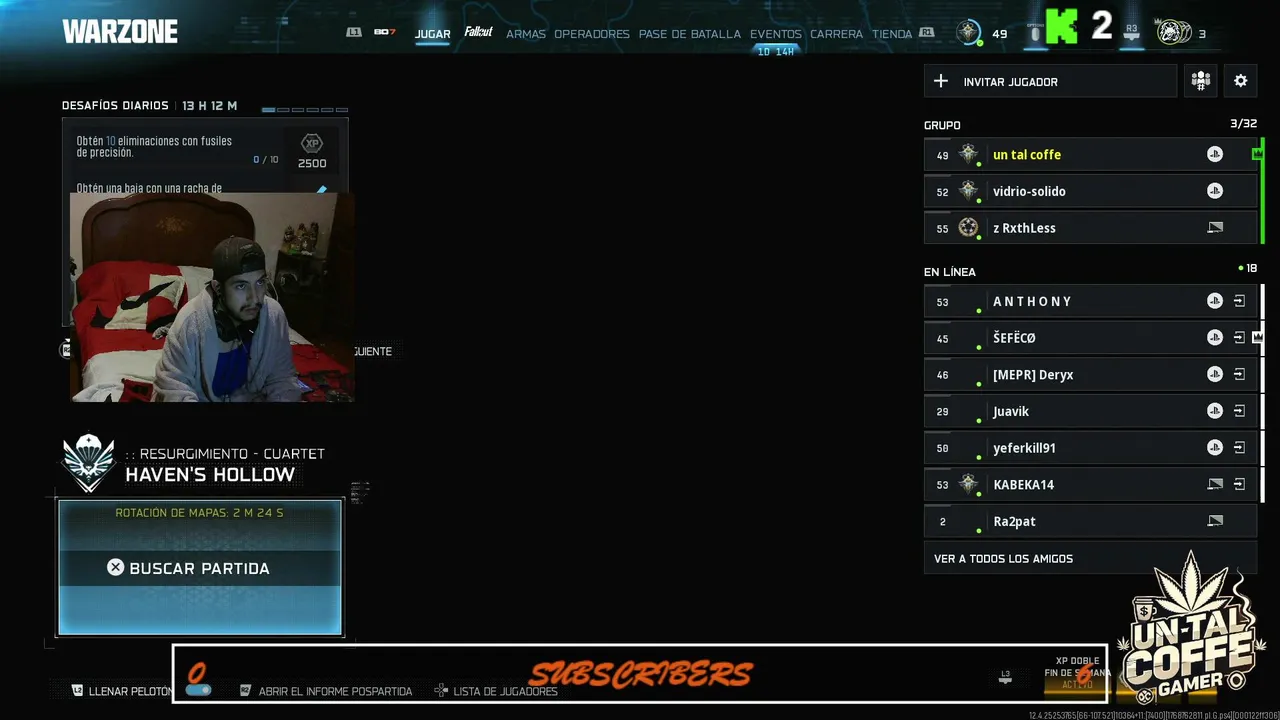Click the L1 previous-tab button icon

click(353, 33)
